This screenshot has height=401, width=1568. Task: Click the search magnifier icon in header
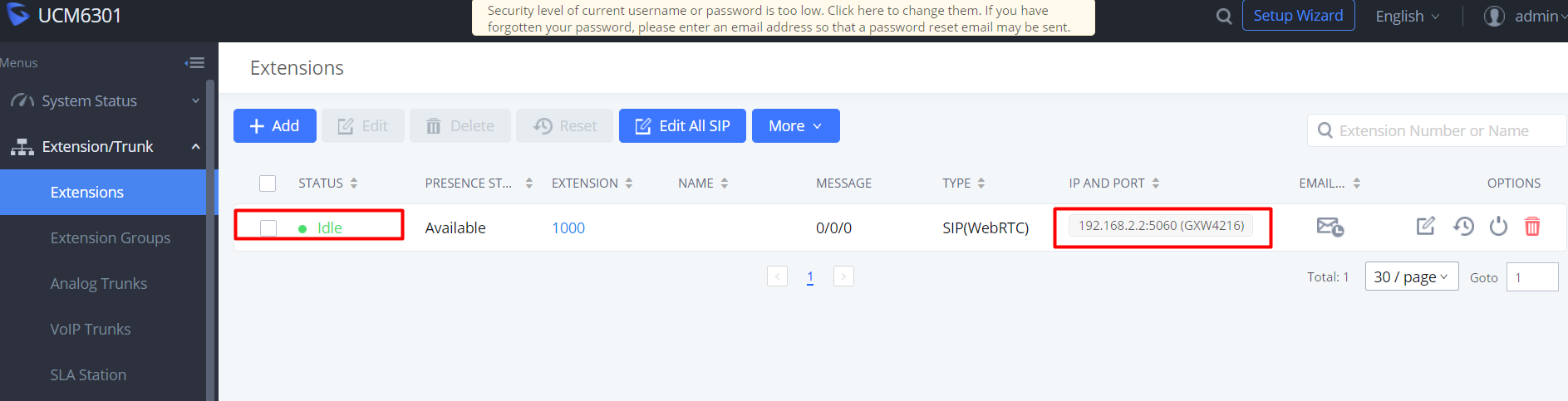point(1223,16)
